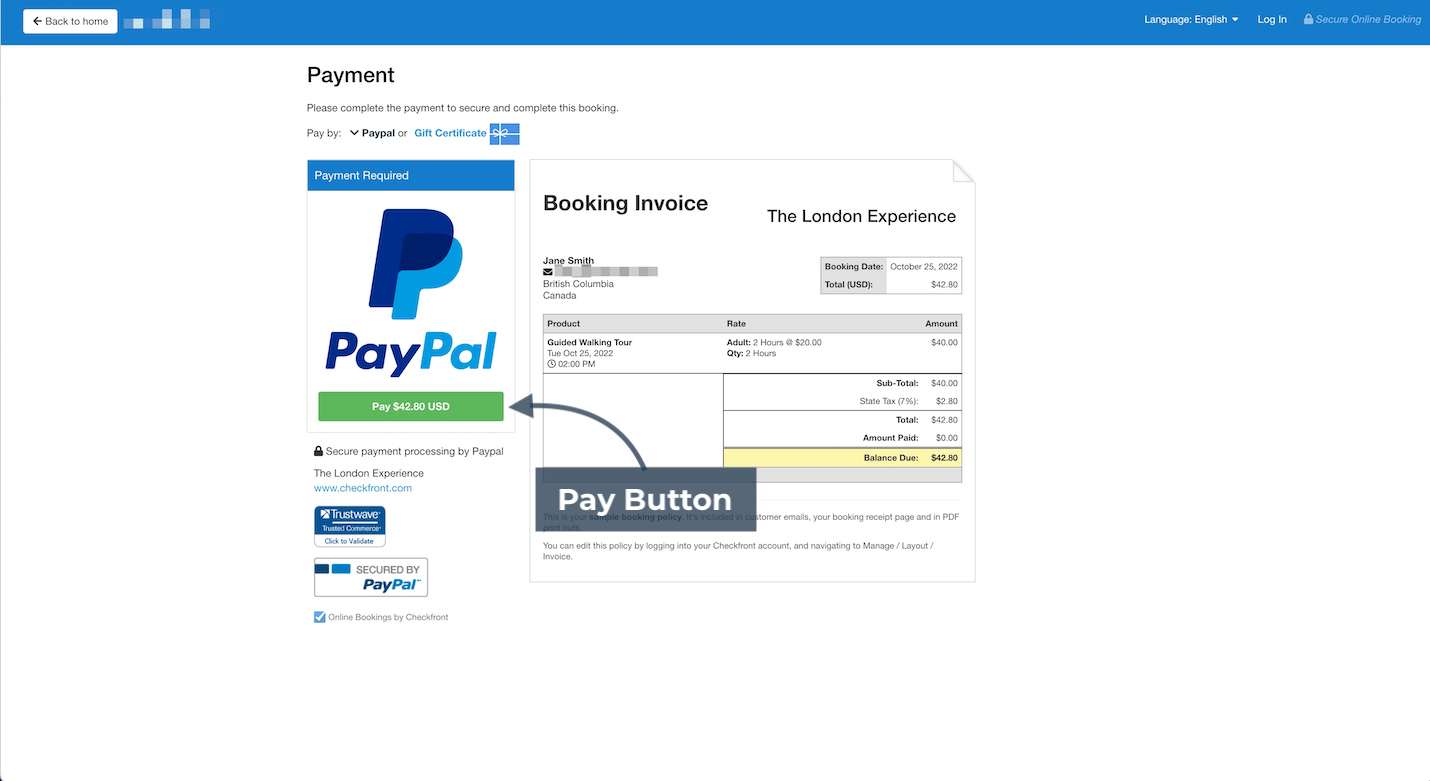Click the Secure Online Booking lock icon
This screenshot has width=1430, height=781.
[x=1308, y=19]
